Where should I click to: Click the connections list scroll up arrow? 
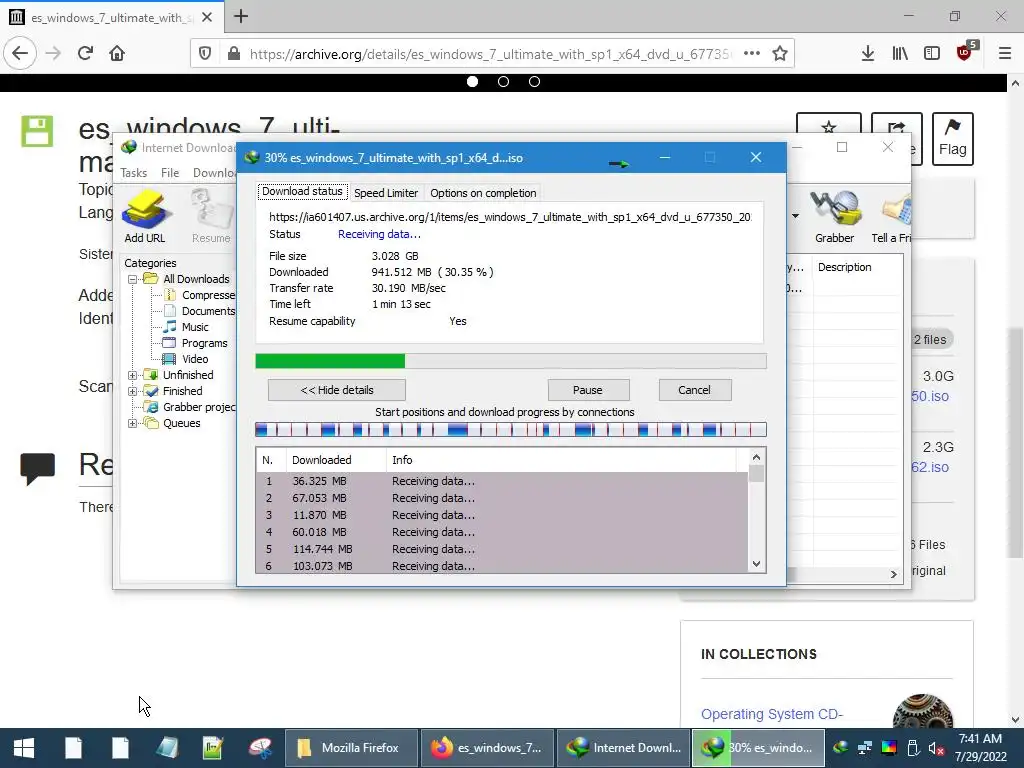tap(756, 457)
